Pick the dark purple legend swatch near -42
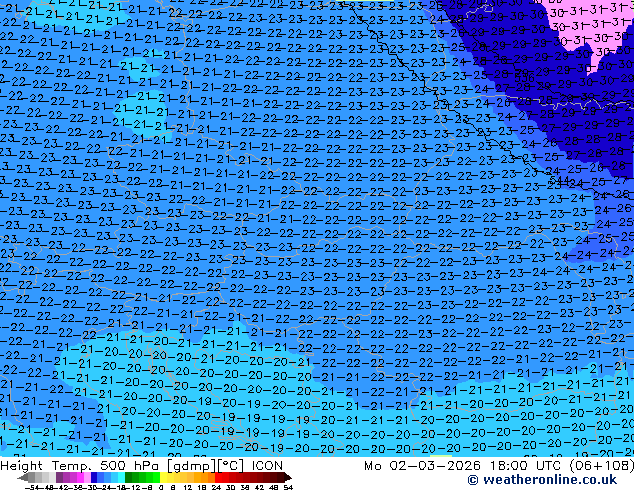The height and width of the screenshot is (490, 634). point(59,478)
